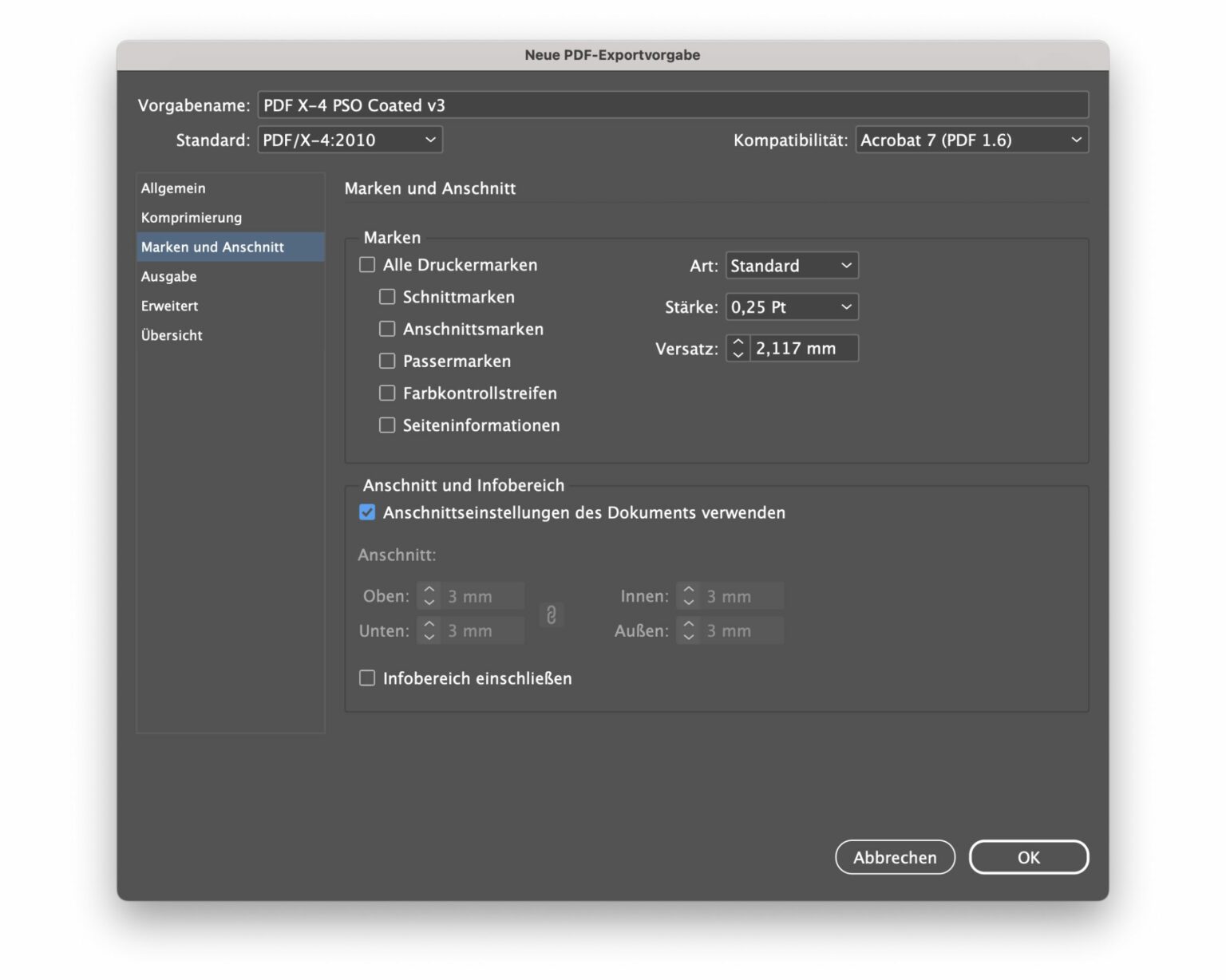Check the Passermarken option
This screenshot has width=1226, height=980.
pos(387,361)
